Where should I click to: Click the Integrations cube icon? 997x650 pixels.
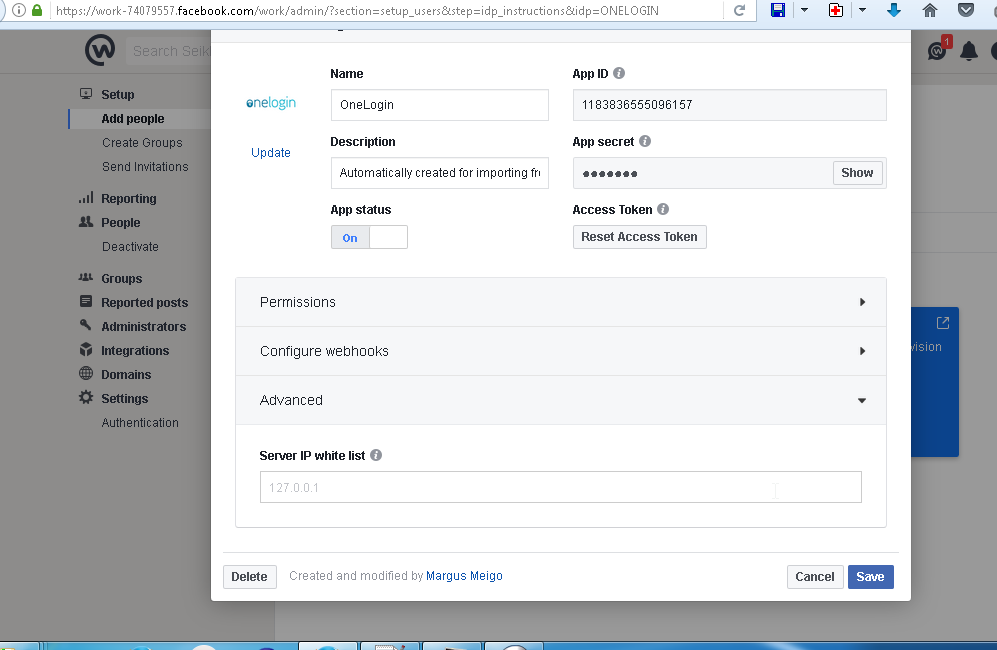click(x=86, y=349)
